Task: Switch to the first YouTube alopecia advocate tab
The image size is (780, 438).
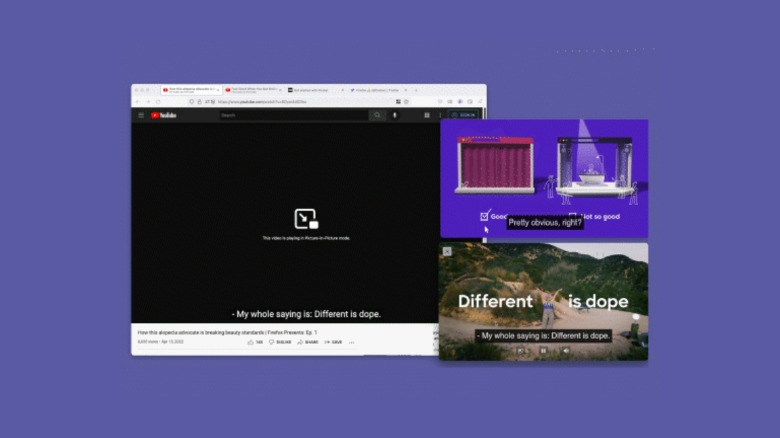Action: 192,90
